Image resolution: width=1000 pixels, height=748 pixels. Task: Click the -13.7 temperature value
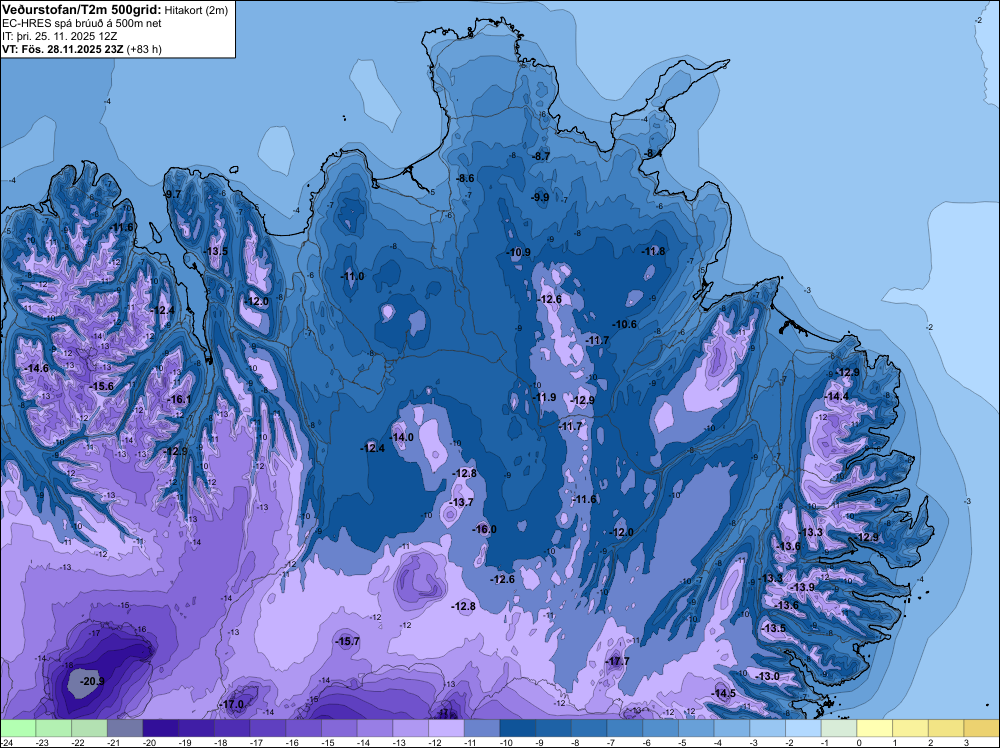[x=461, y=502]
